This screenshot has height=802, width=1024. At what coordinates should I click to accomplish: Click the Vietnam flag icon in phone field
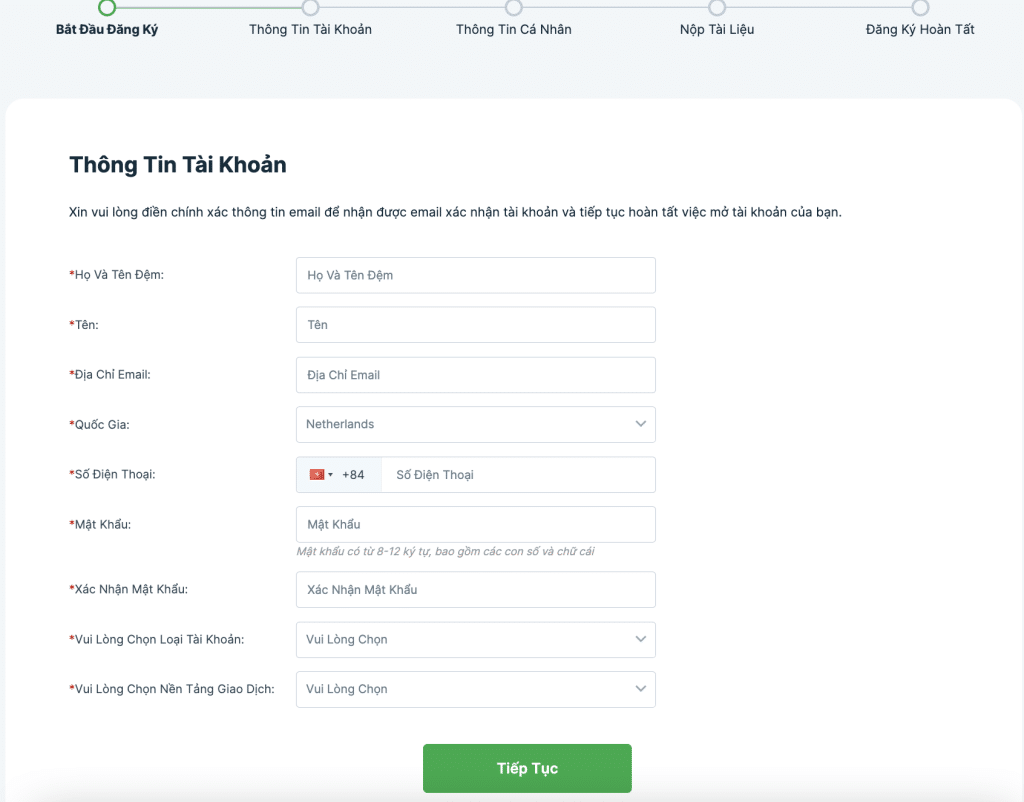tap(317, 475)
